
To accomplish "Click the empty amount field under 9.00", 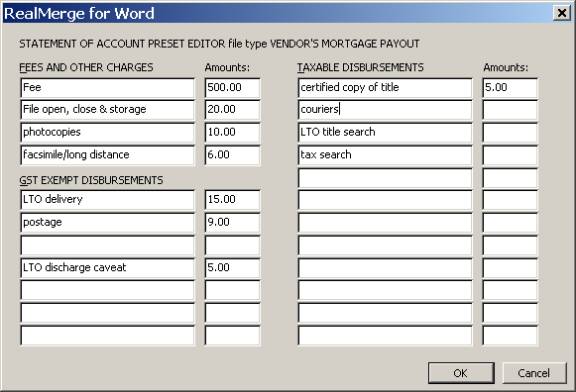I will 233,245.
